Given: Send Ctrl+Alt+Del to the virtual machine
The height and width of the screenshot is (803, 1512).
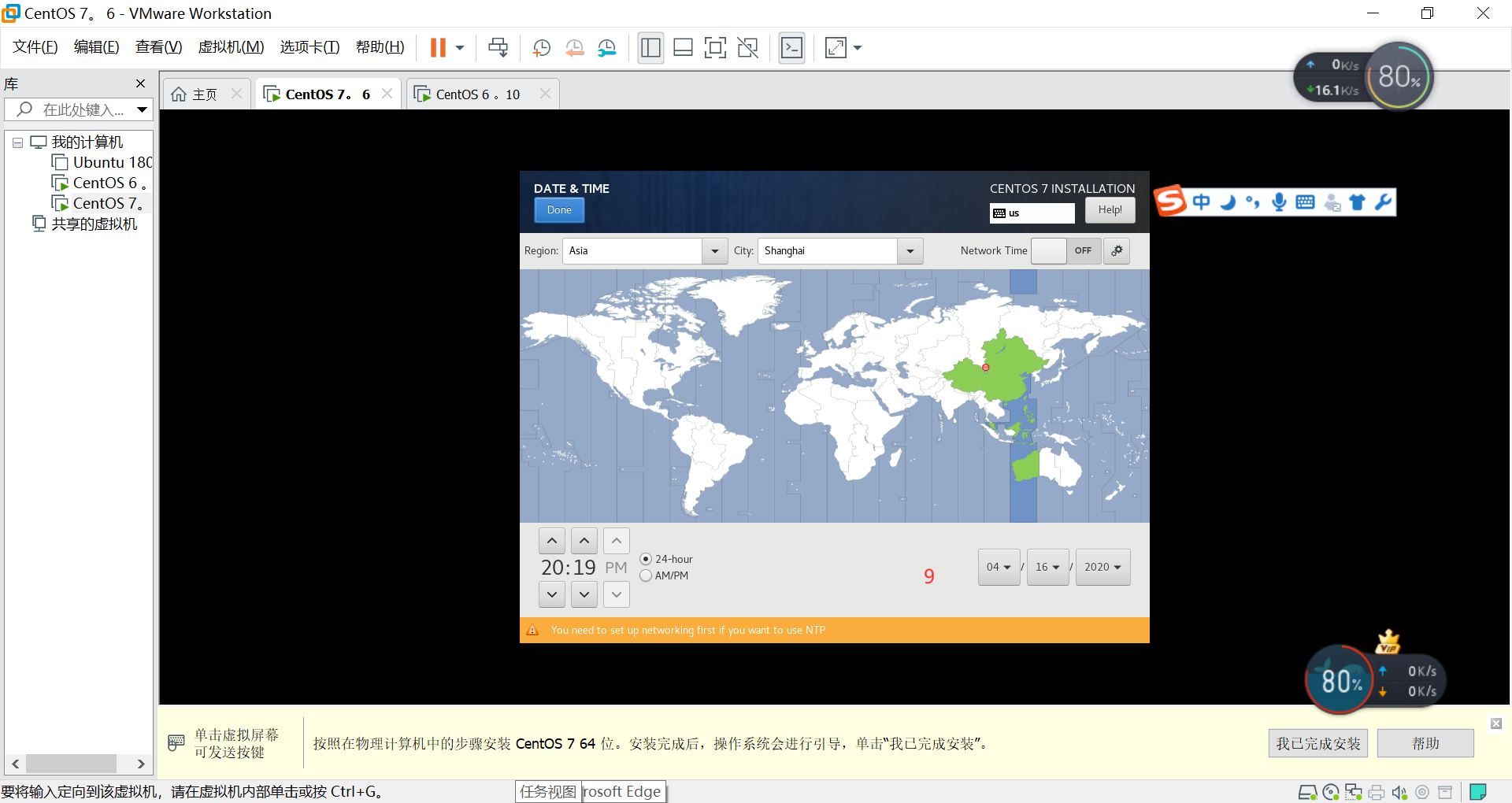Looking at the screenshot, I should point(498,48).
